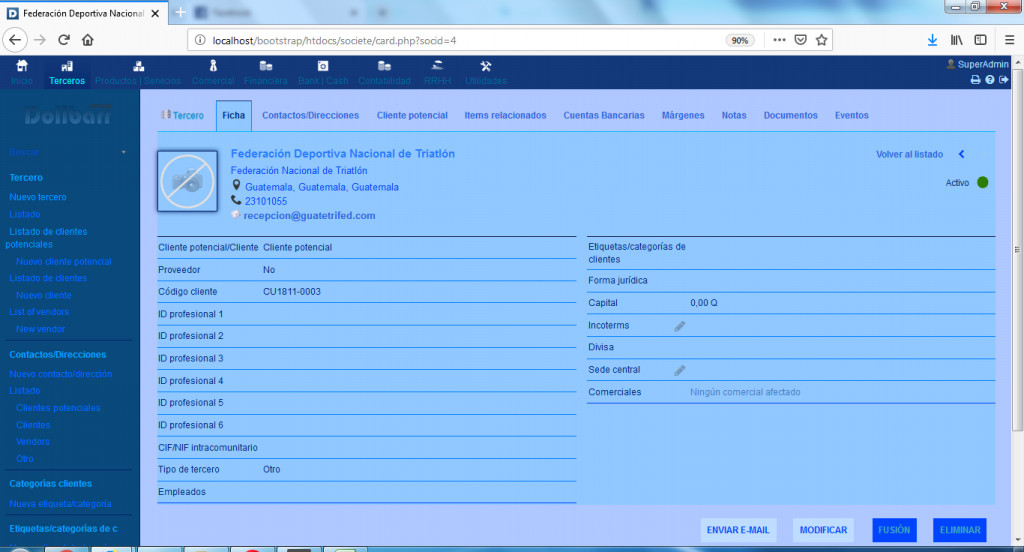This screenshot has height=552, width=1024.
Task: Click the 90% zoom level indicator
Action: click(x=739, y=41)
